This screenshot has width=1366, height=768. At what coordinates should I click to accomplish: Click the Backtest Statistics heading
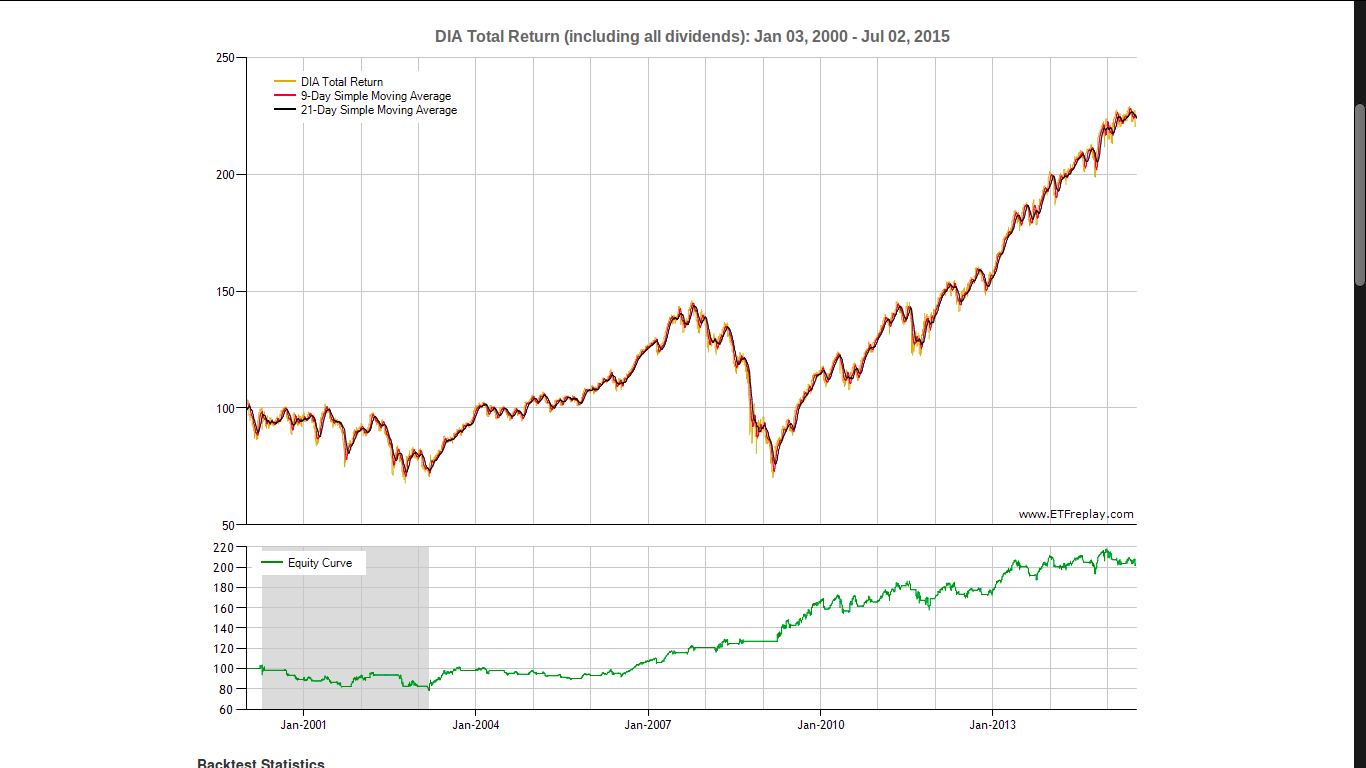point(261,763)
